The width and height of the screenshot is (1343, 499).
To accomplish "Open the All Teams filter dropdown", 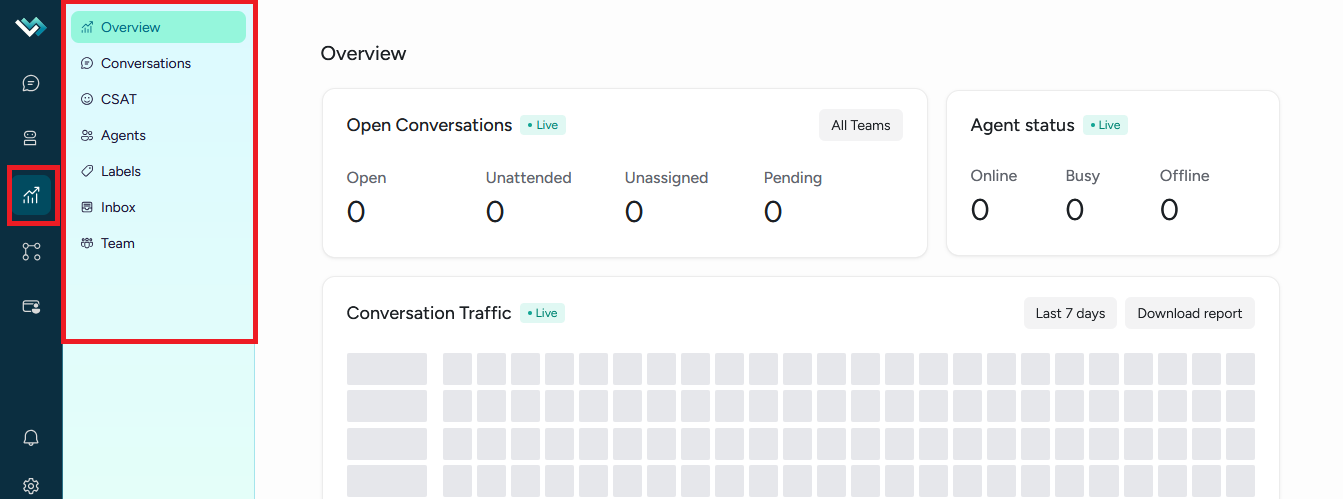I will 860,125.
